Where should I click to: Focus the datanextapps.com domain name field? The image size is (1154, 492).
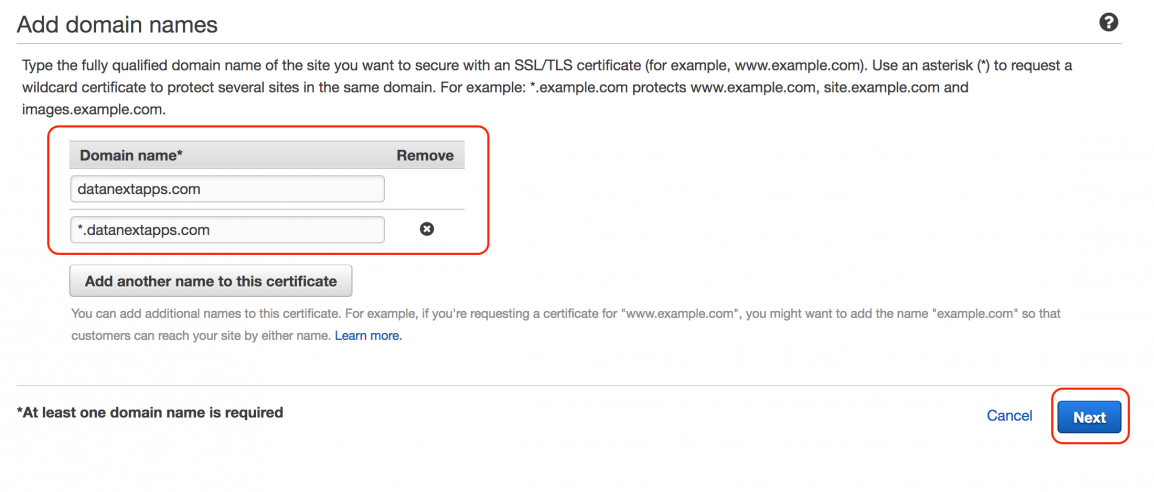point(227,189)
